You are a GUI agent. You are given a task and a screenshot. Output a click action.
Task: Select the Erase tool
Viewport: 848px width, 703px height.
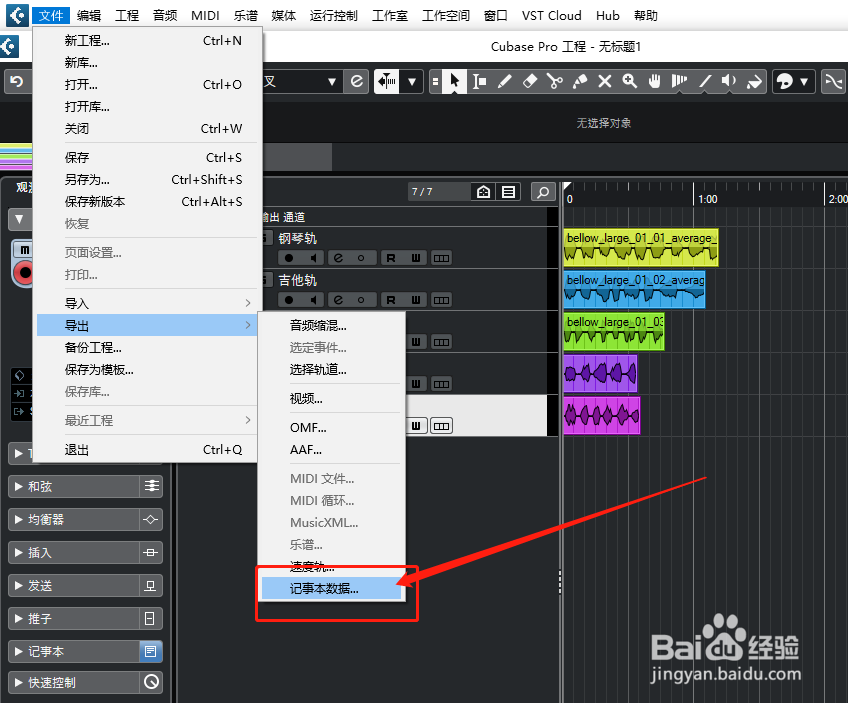click(x=529, y=82)
